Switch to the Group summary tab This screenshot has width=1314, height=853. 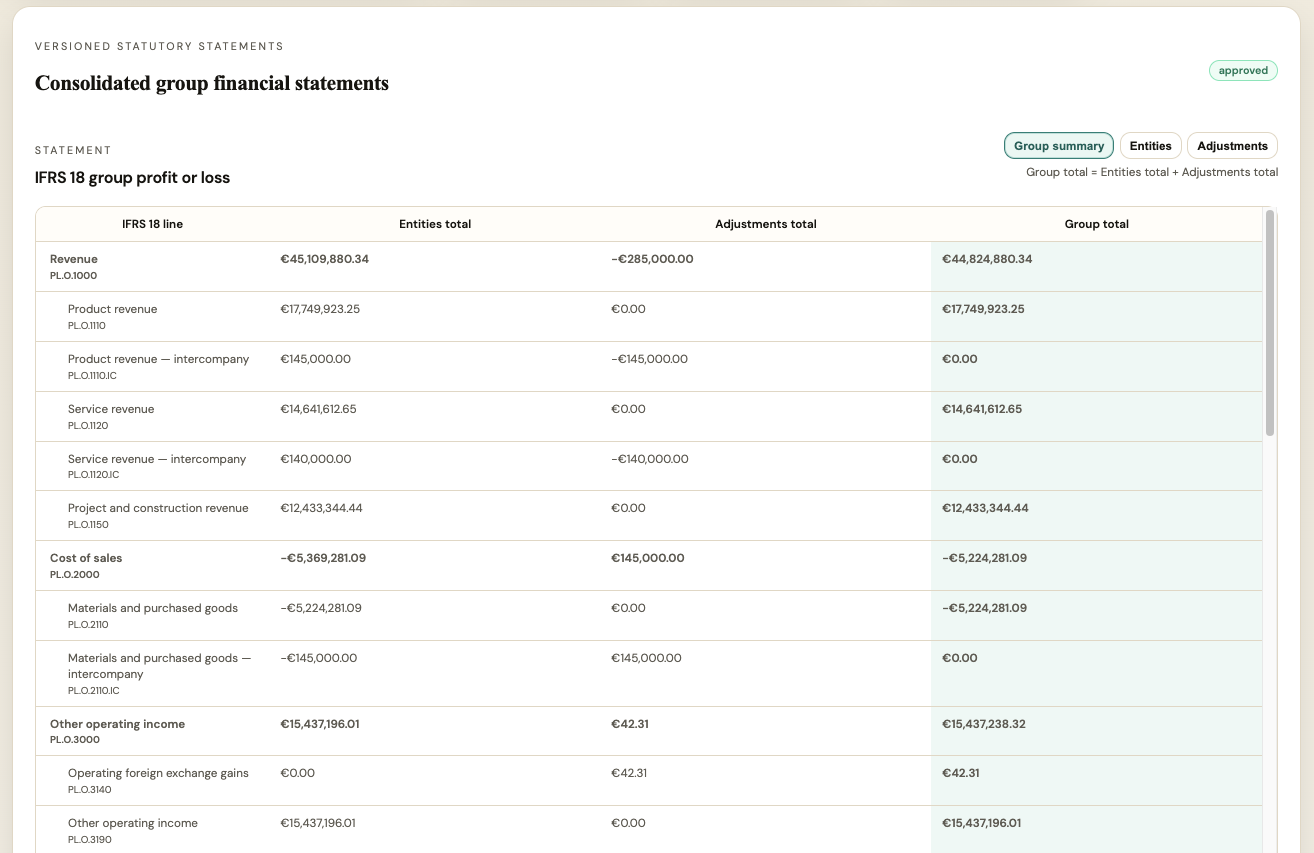(1059, 146)
